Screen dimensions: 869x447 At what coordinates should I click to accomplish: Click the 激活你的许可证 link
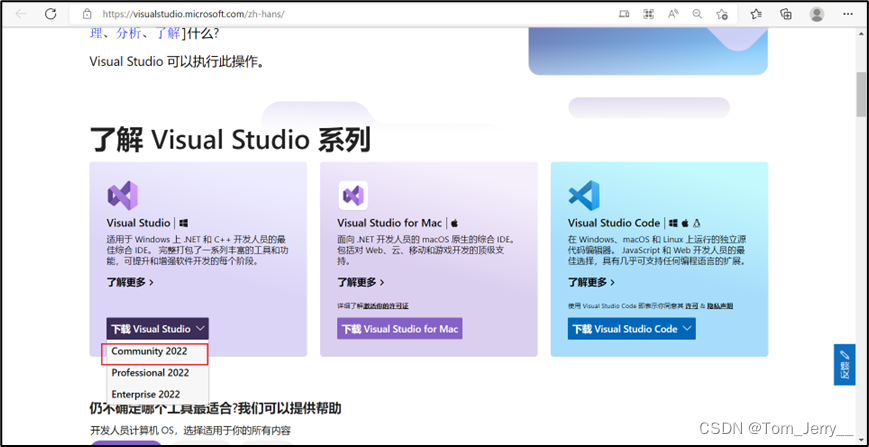pyautogui.click(x=386, y=306)
